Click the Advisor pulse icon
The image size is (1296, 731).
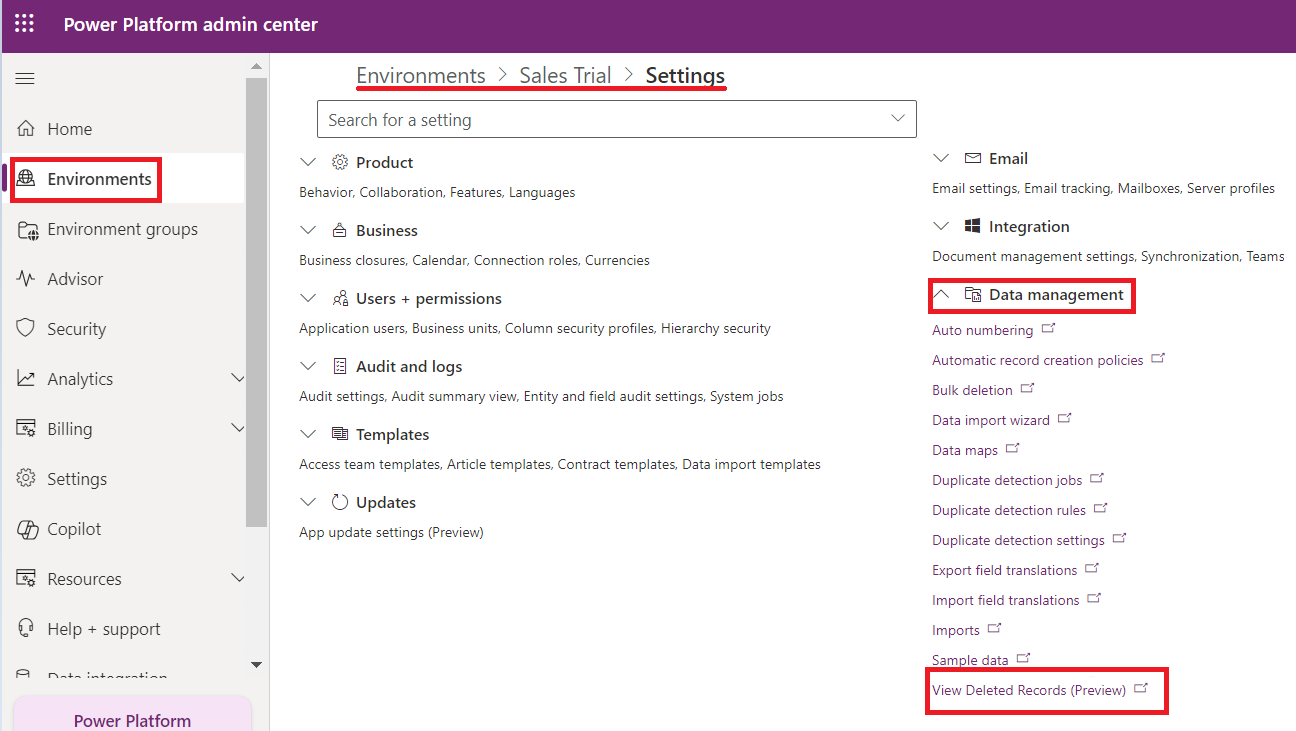26,279
